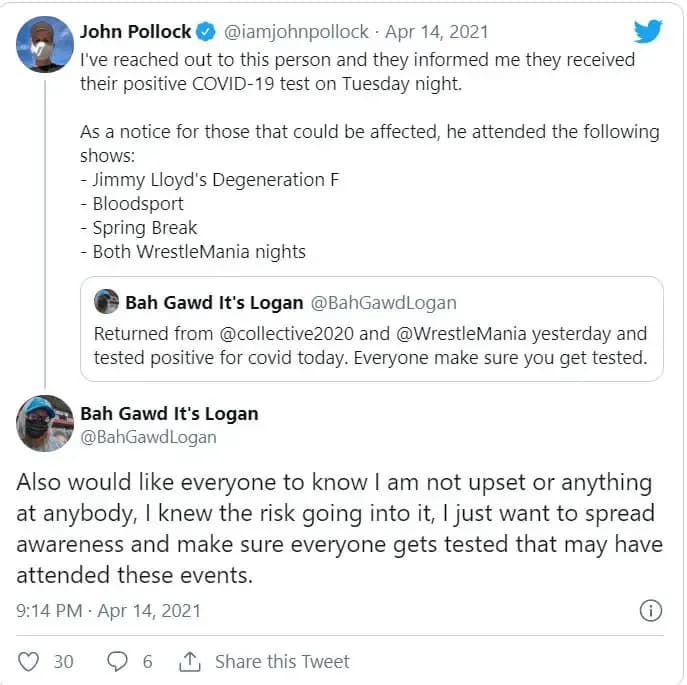Screen dimensions: 687x685
Task: Click the share arrow icon
Action: click(x=190, y=661)
